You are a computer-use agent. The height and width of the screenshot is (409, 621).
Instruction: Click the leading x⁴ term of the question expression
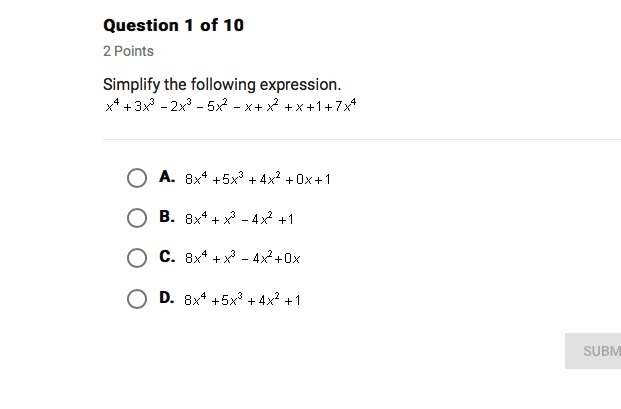coord(112,105)
